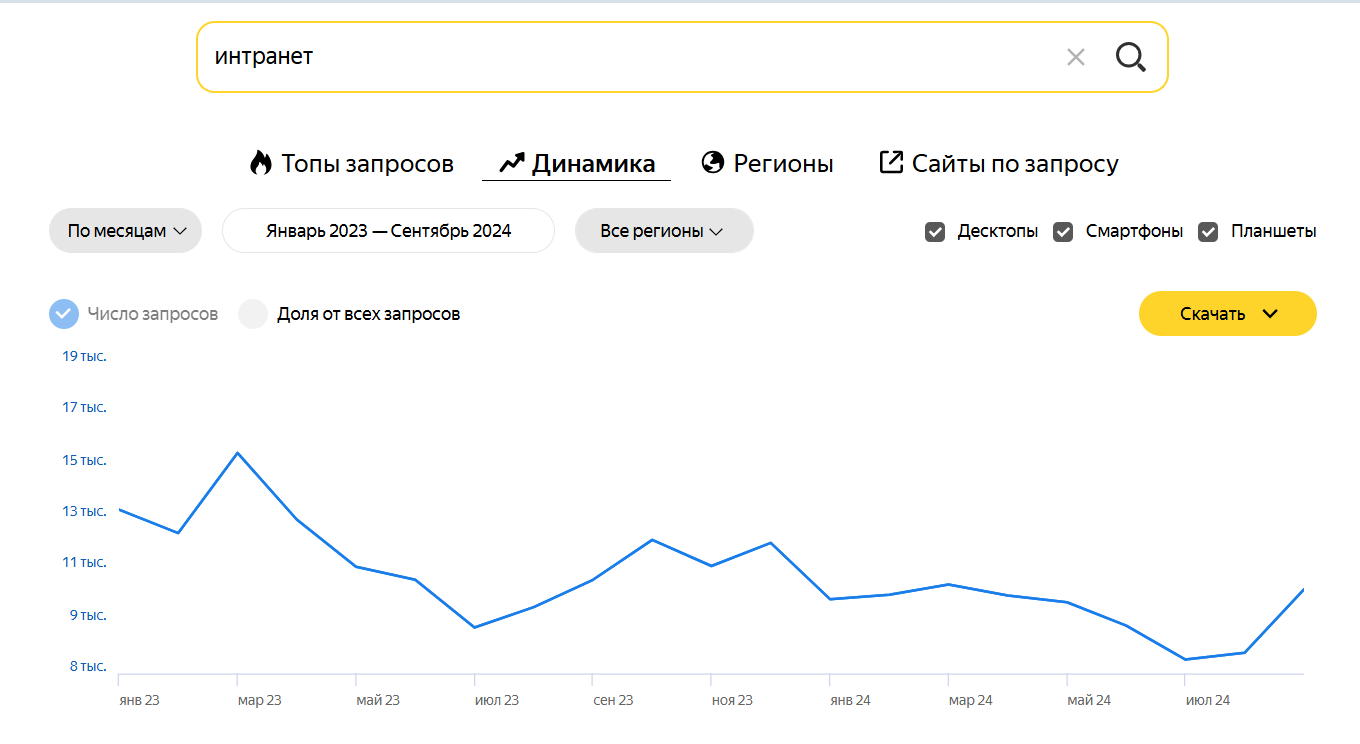This screenshot has height=744, width=1360.
Task: Uncheck the Смартфоны checkbox
Action: [x=1063, y=232]
